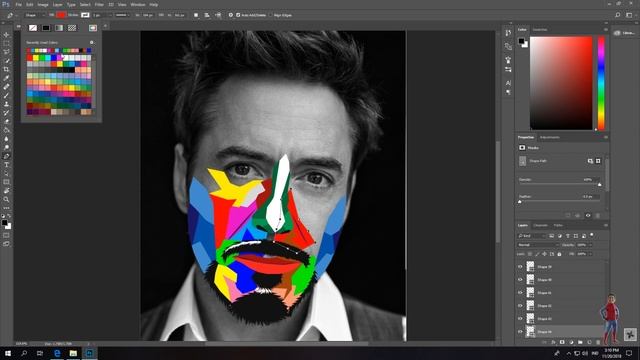Select the Rectangular Marquee tool

pyautogui.click(x=6, y=43)
